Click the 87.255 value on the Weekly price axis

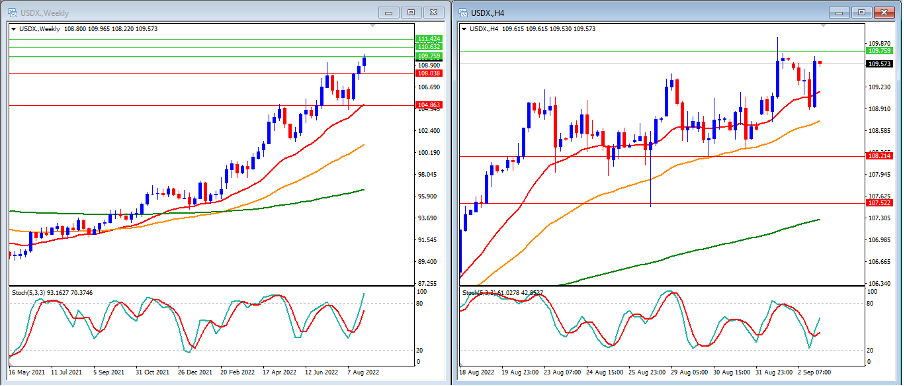428,283
